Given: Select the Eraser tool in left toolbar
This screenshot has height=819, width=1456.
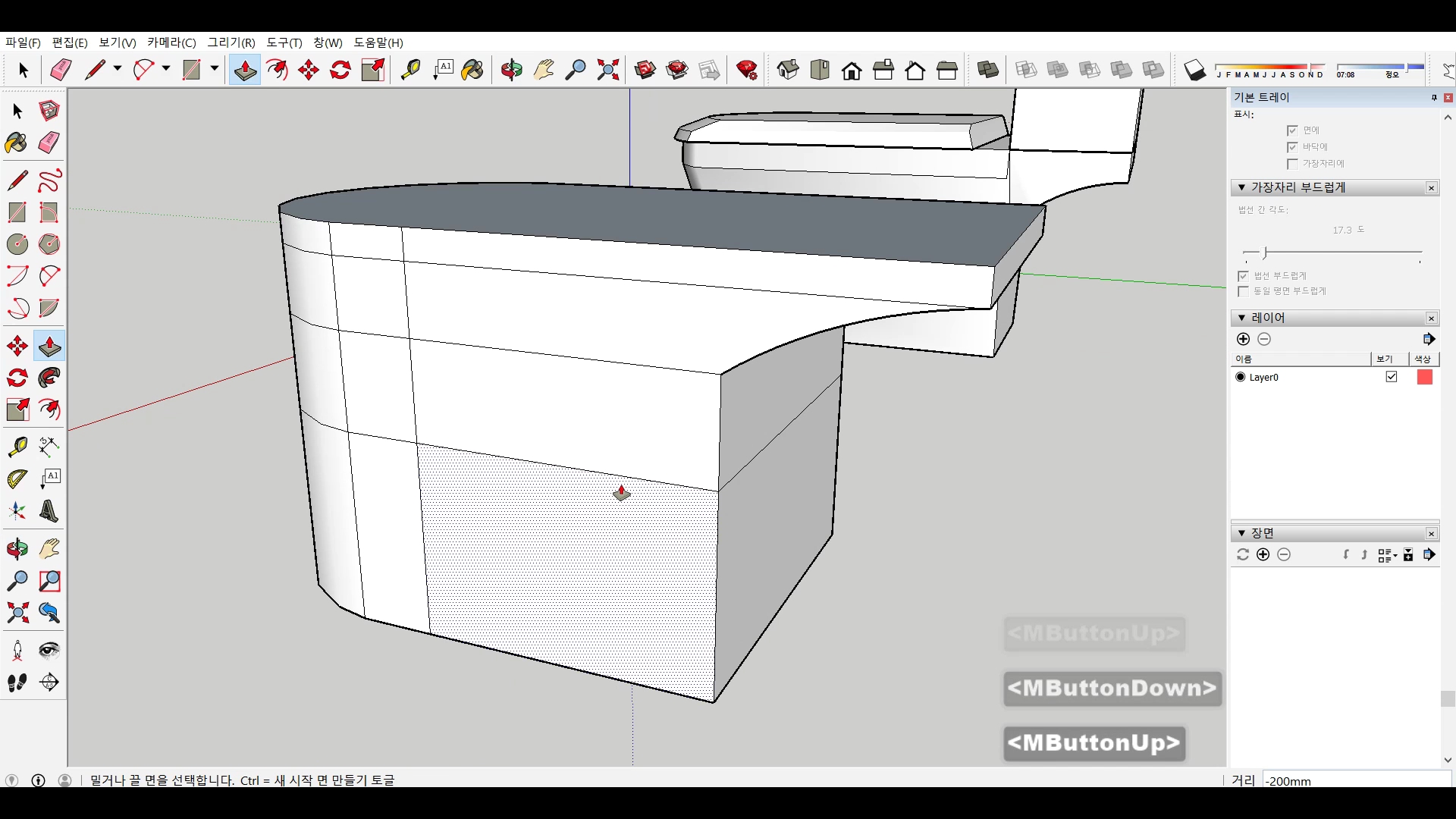Looking at the screenshot, I should coord(49,143).
